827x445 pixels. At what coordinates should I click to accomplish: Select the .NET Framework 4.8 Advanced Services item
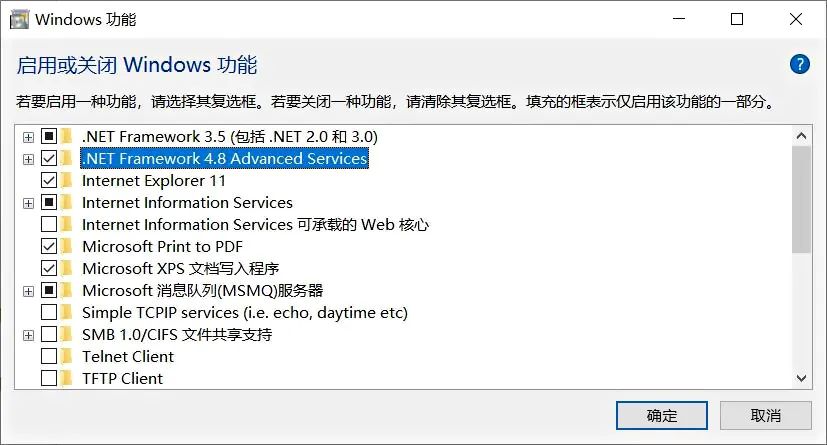point(224,159)
